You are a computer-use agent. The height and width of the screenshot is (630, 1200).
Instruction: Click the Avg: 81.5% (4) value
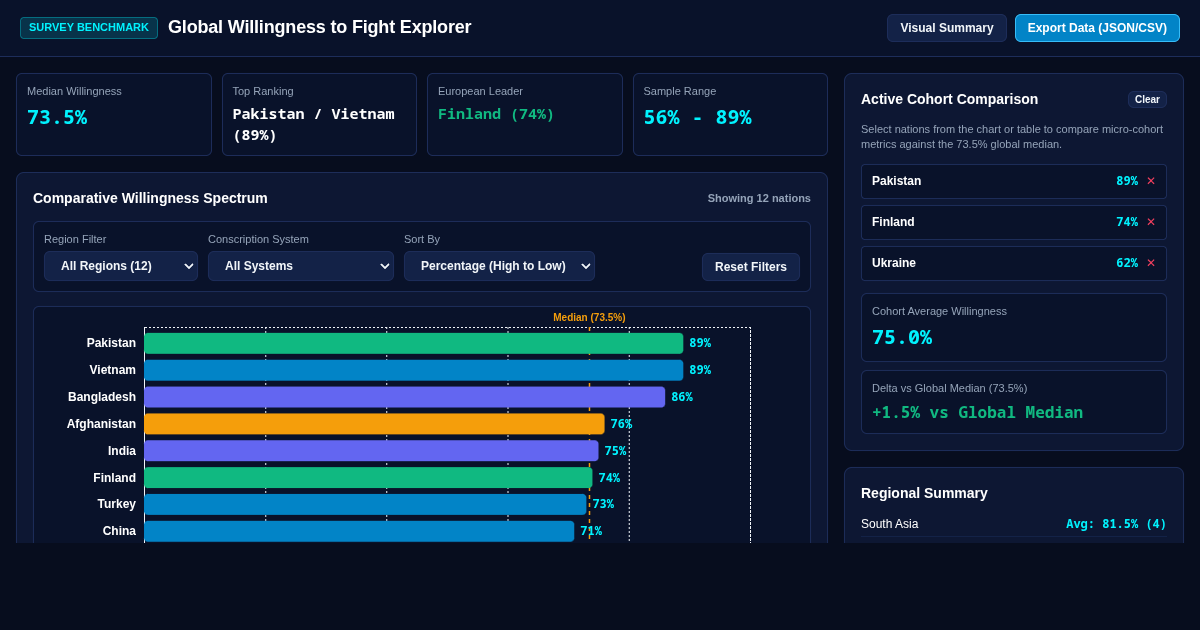point(1116,524)
